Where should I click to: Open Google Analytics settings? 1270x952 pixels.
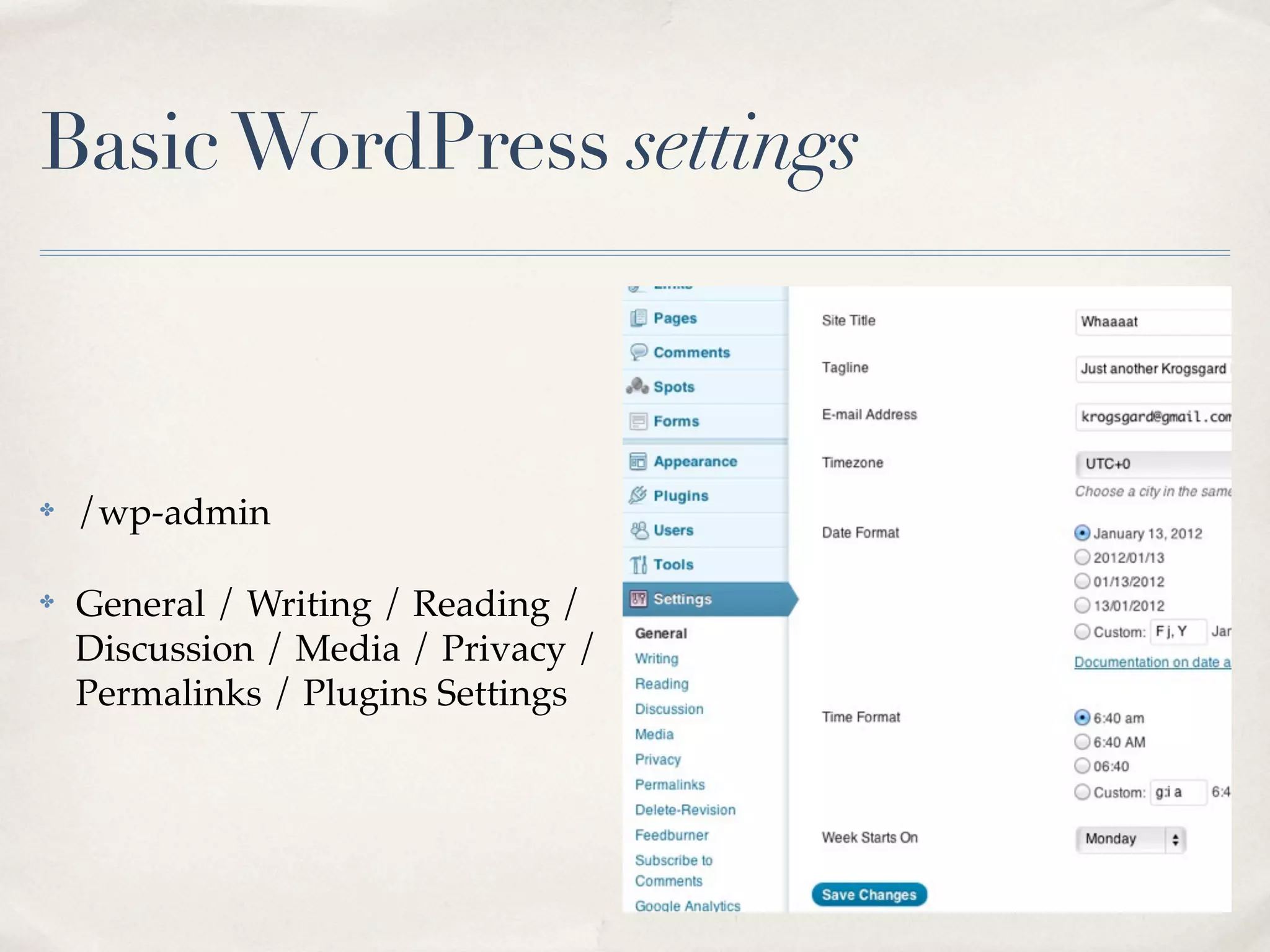pos(688,906)
